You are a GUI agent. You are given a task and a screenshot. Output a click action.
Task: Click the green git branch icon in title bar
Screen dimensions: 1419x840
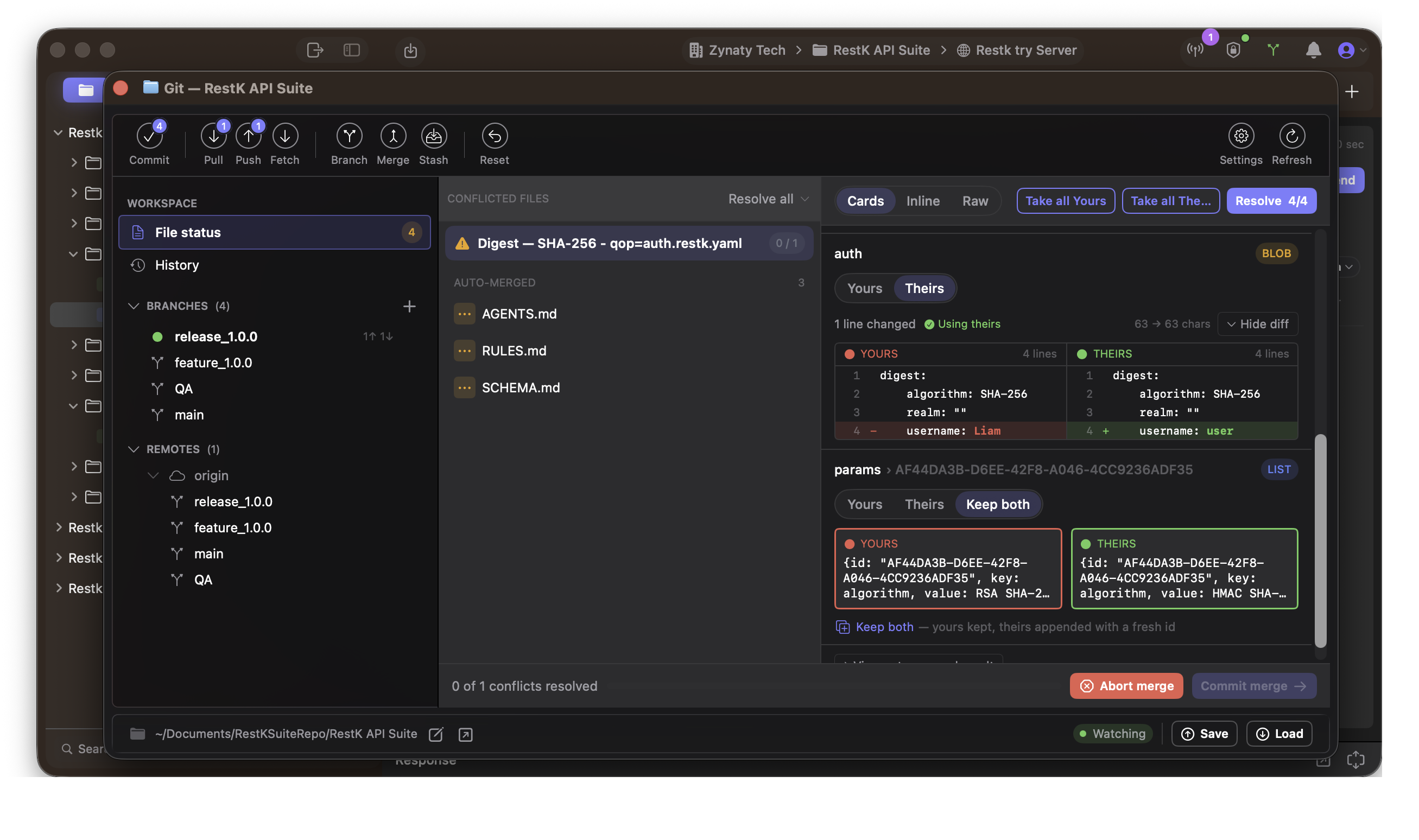click(1273, 50)
